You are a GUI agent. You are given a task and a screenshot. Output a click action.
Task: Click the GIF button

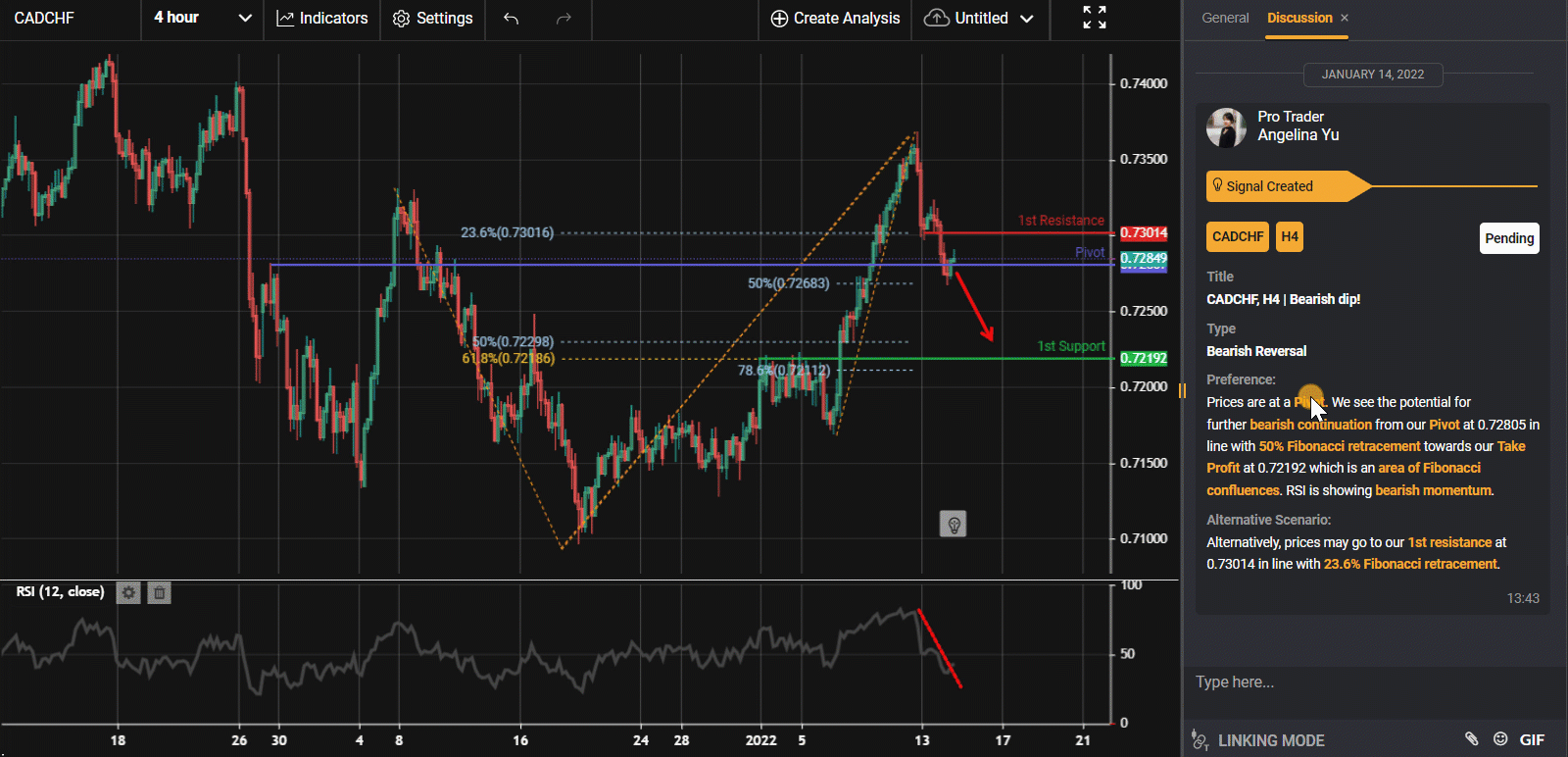pyautogui.click(x=1532, y=740)
